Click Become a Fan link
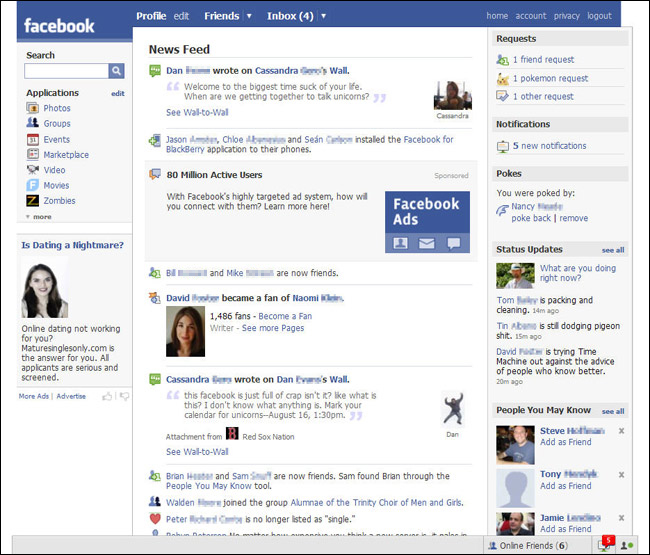Viewport: 650px width, 555px height. coord(285,316)
